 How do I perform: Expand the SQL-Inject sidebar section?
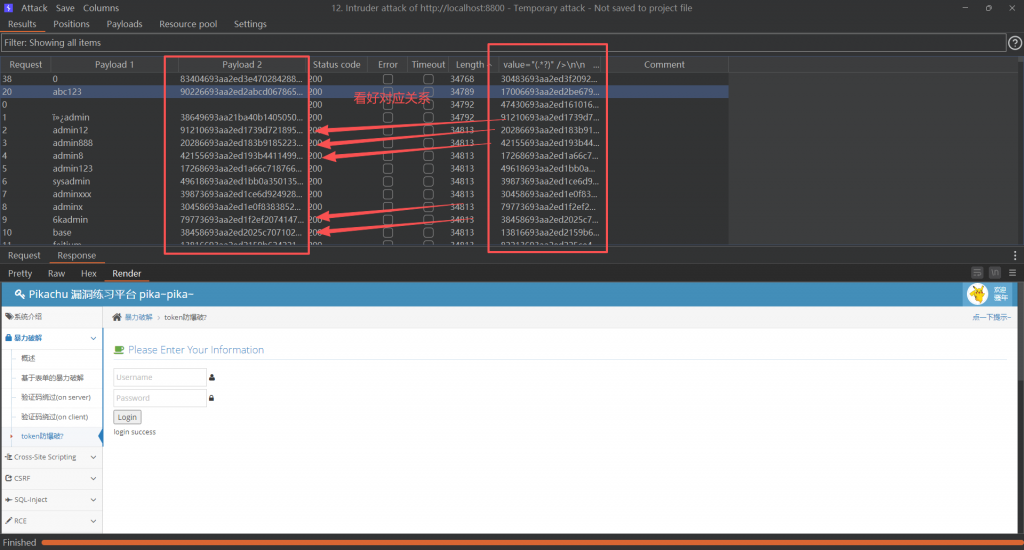click(51, 499)
